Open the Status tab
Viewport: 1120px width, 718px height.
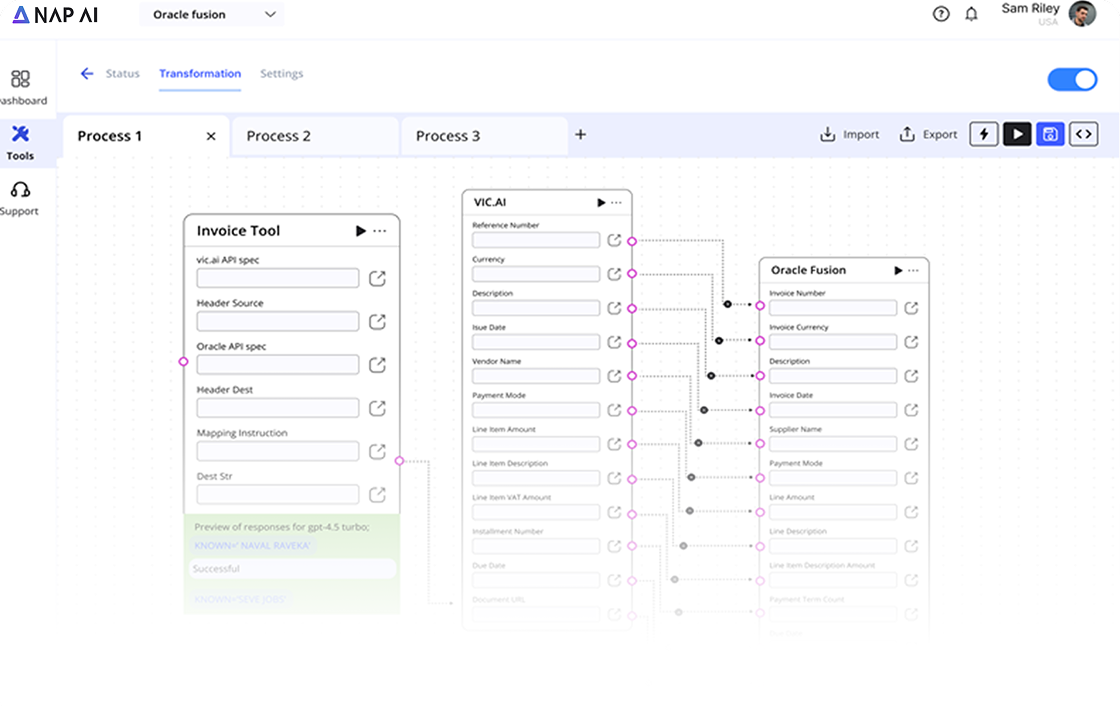coord(123,74)
